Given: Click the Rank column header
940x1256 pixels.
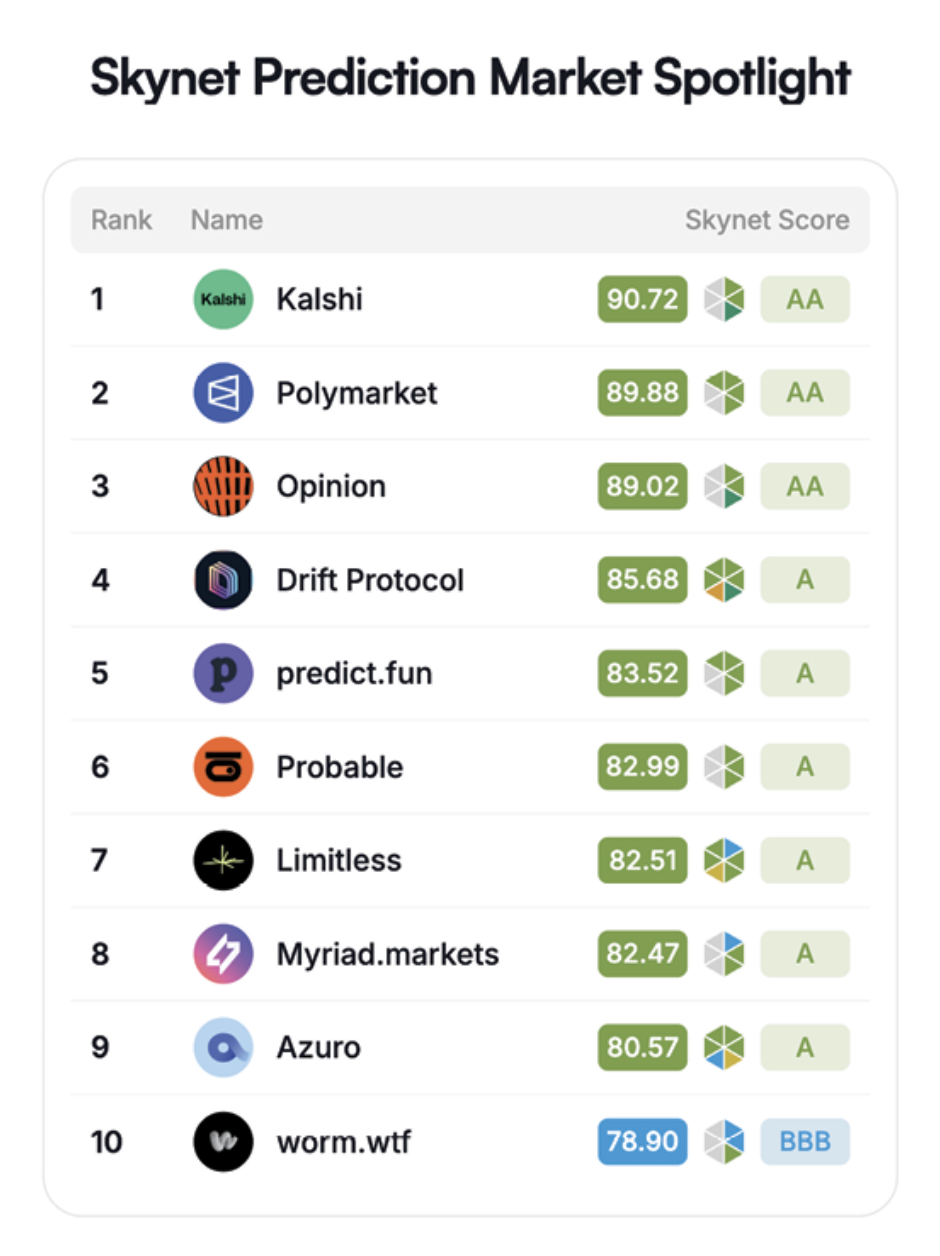Looking at the screenshot, I should [120, 220].
